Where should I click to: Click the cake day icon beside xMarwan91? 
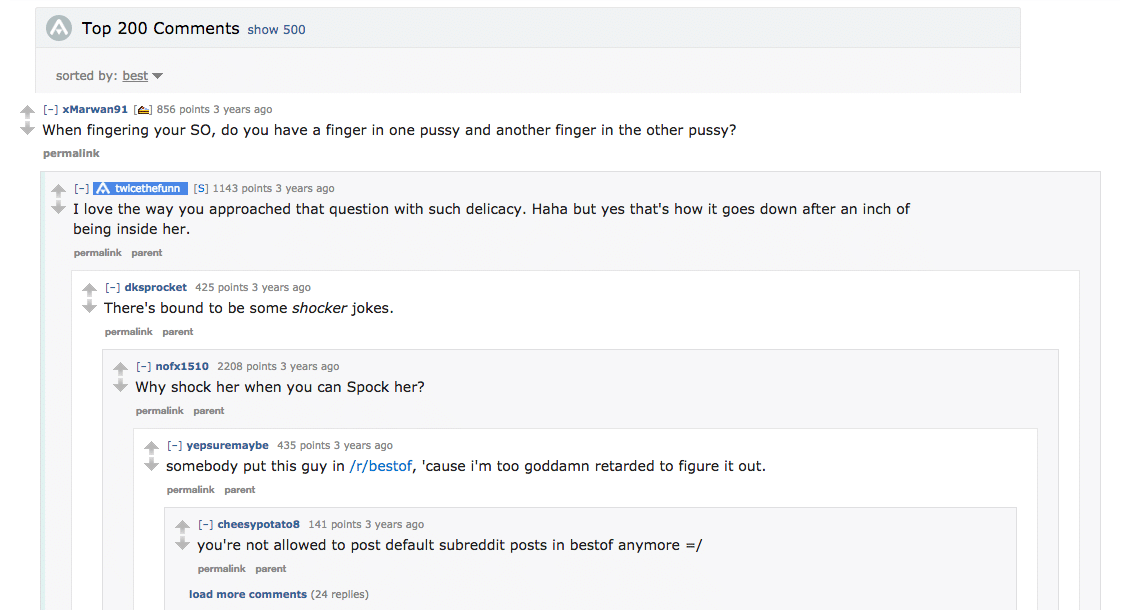[x=143, y=110]
